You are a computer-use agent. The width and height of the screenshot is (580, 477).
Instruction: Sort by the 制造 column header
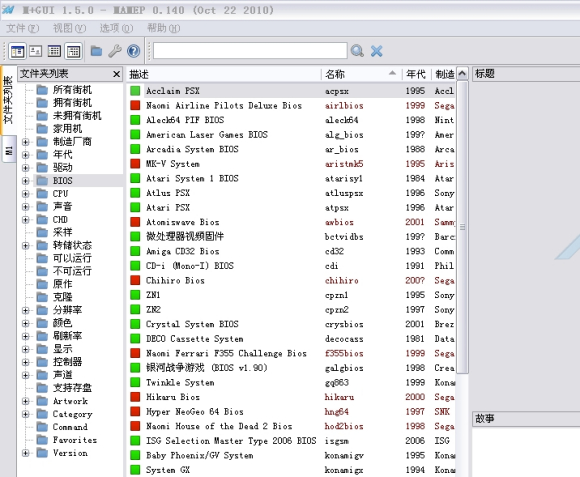click(x=444, y=74)
